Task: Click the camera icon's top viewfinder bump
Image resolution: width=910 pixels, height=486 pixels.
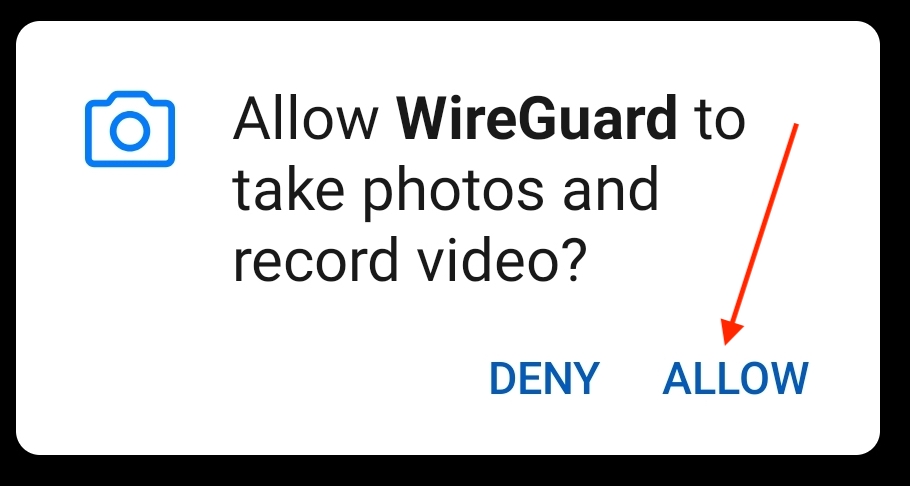Action: (x=130, y=96)
